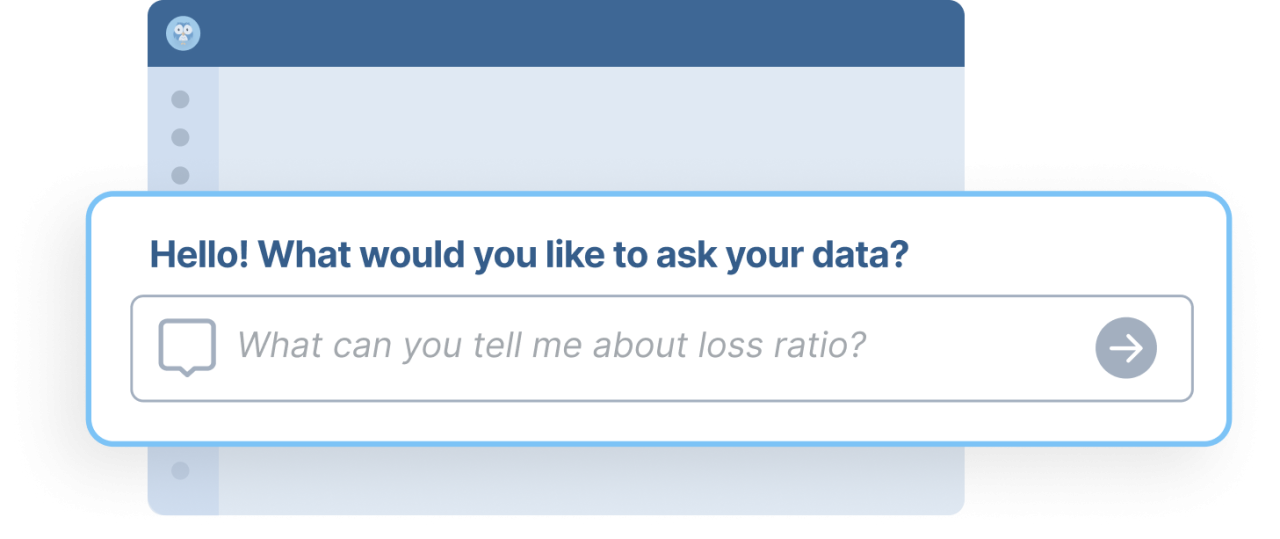Focus the 'What can you tell me' field
The image size is (1280, 539).
tap(662, 348)
